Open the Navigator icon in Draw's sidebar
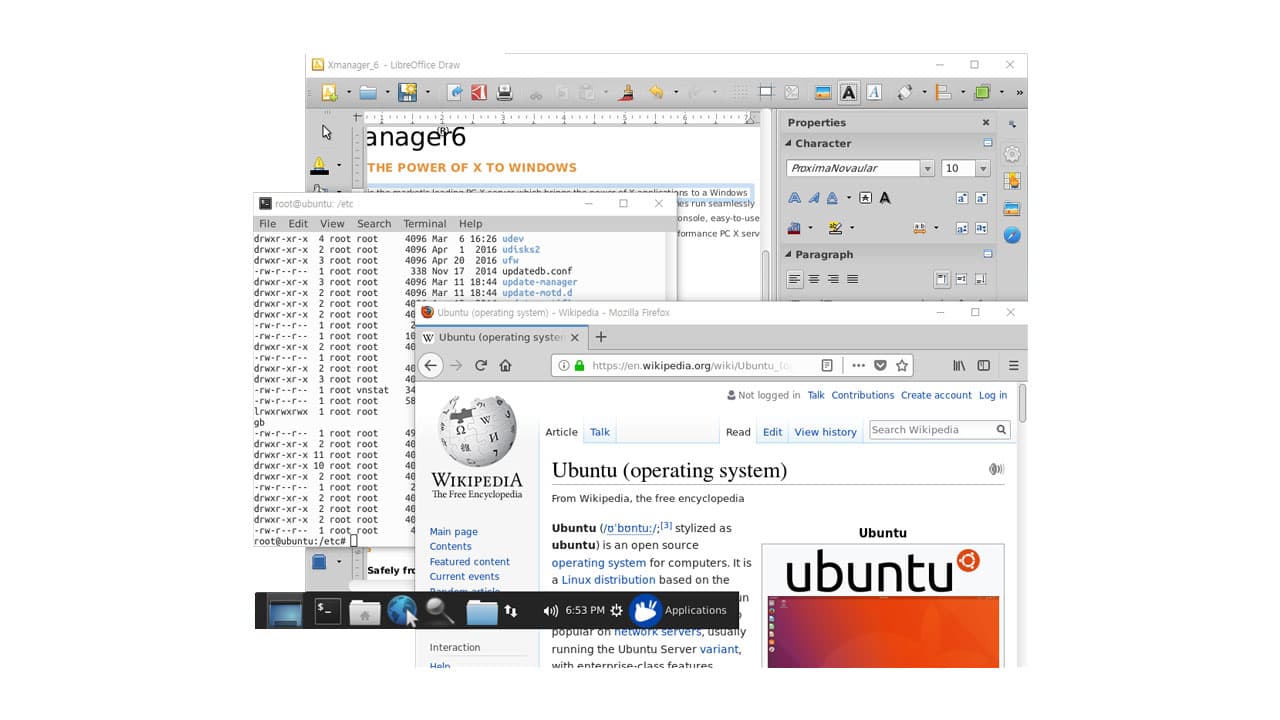 (1011, 235)
